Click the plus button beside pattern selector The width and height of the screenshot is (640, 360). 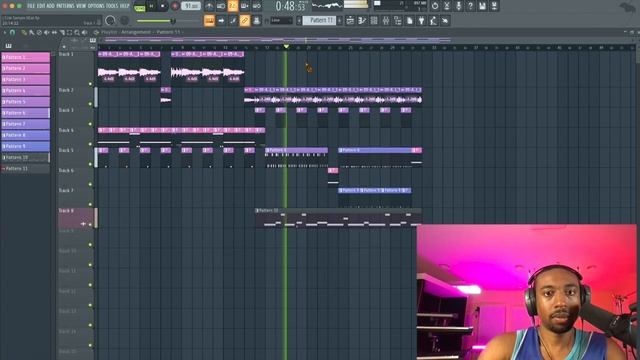tap(340, 20)
